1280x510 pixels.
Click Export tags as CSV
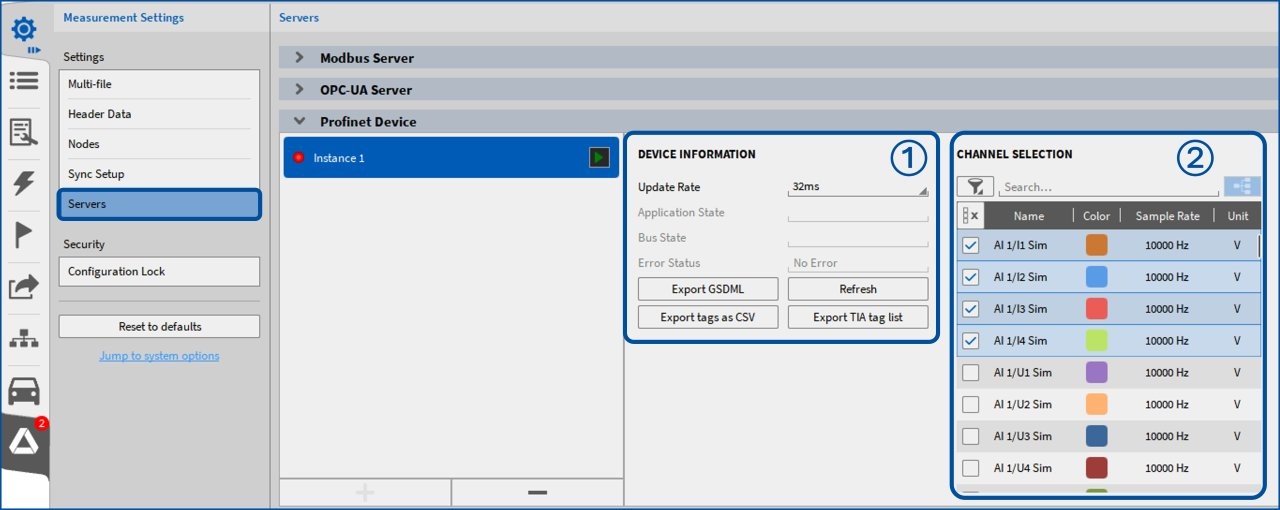(708, 317)
